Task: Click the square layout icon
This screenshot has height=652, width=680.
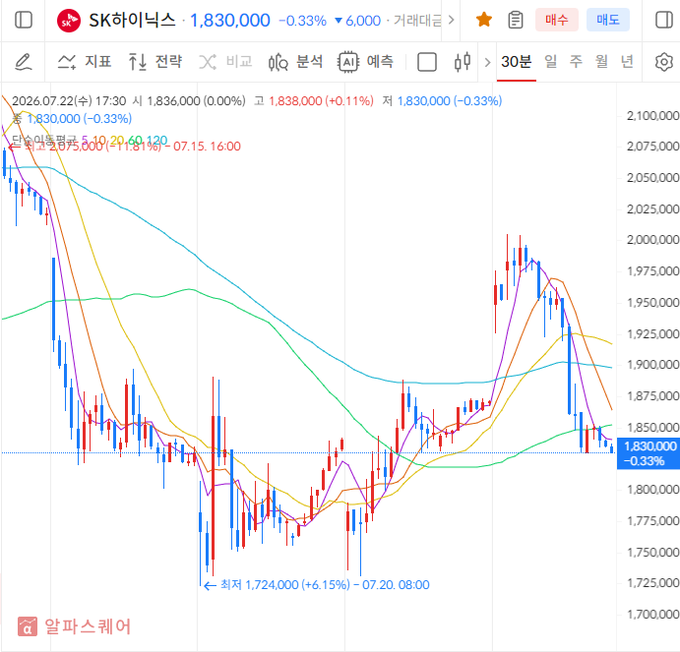Action: pyautogui.click(x=427, y=62)
